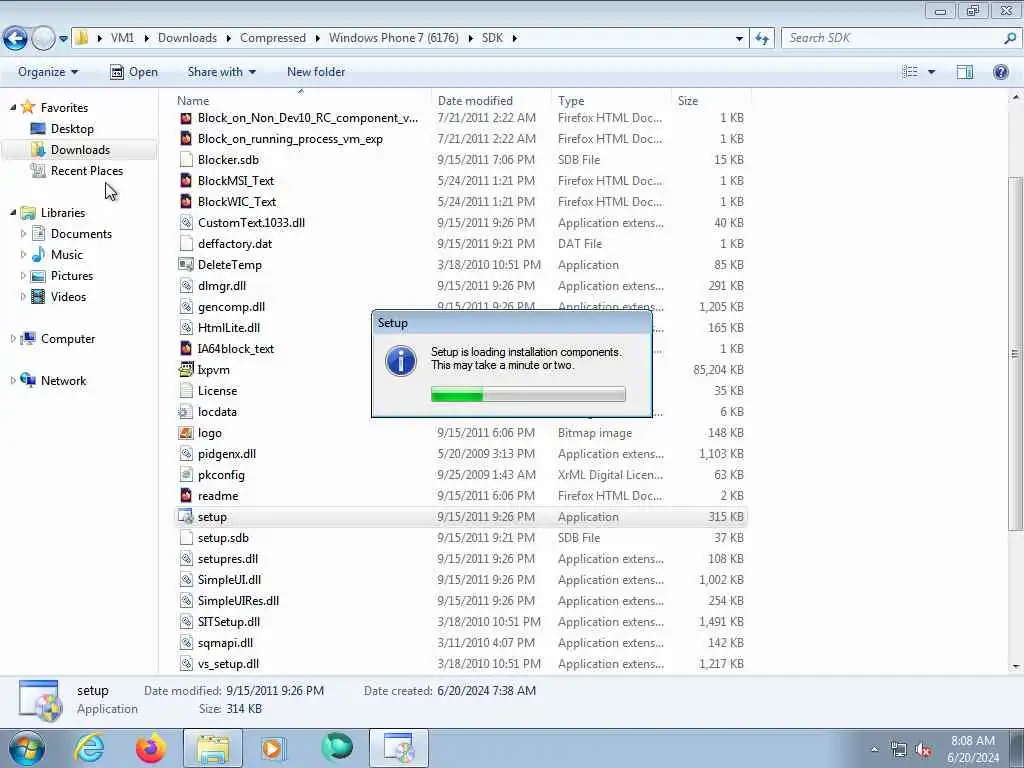
Task: Click Downloads in the address breadcrumb
Action: [x=187, y=38]
